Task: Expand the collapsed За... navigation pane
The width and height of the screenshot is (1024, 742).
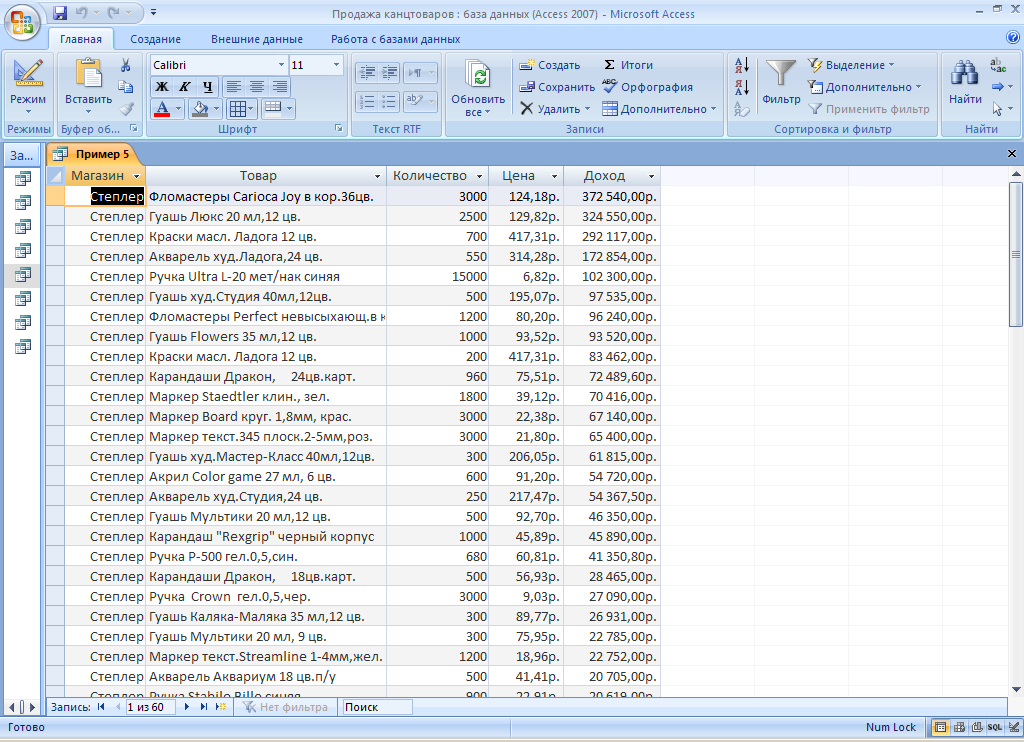Action: click(22, 155)
